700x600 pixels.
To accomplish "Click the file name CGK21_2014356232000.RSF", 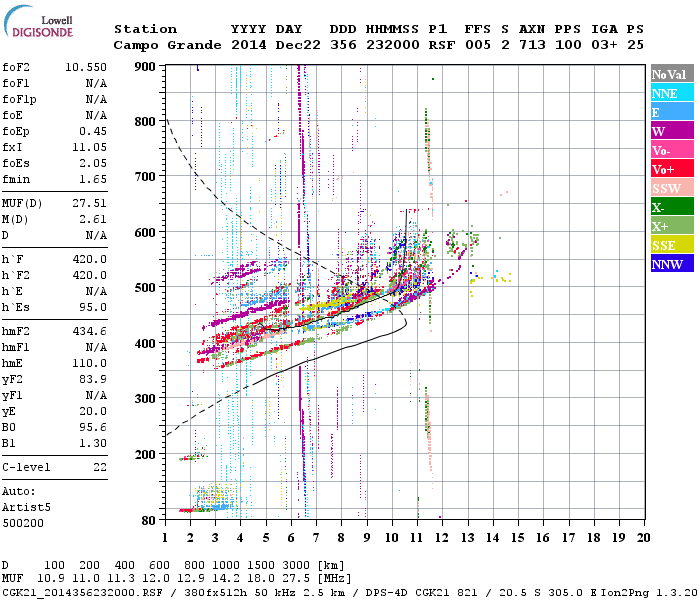I will point(82,593).
